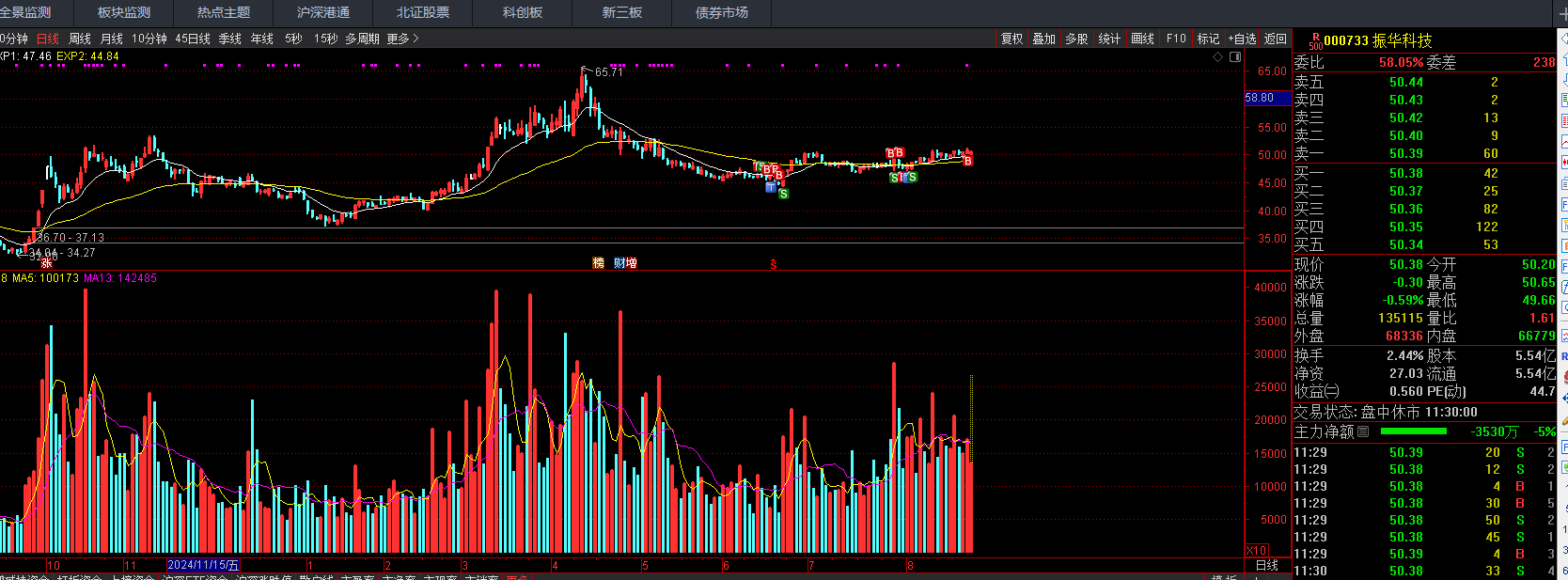Open the 多周期 multi-period view
The image size is (1568, 580).
(362, 39)
